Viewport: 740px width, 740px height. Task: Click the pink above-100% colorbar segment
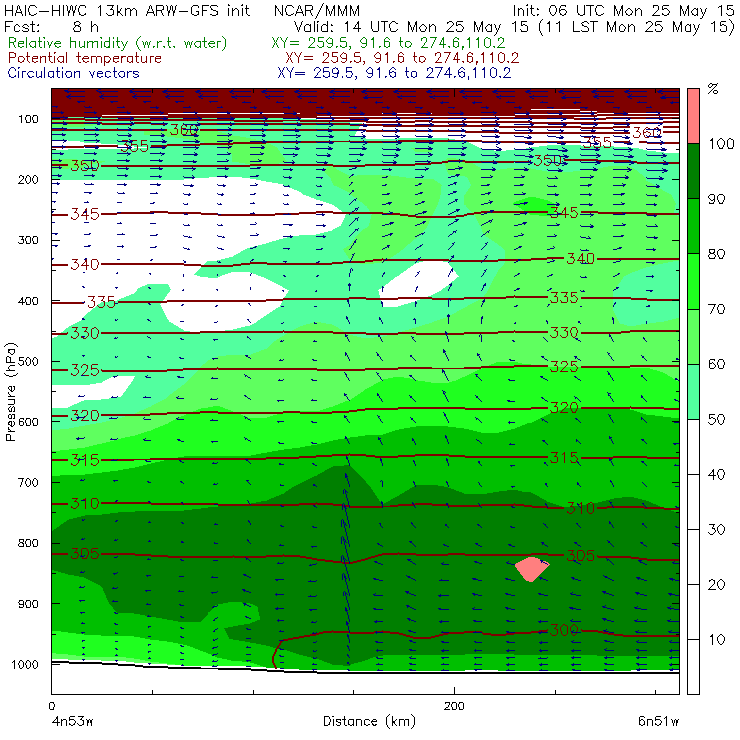pyautogui.click(x=693, y=116)
